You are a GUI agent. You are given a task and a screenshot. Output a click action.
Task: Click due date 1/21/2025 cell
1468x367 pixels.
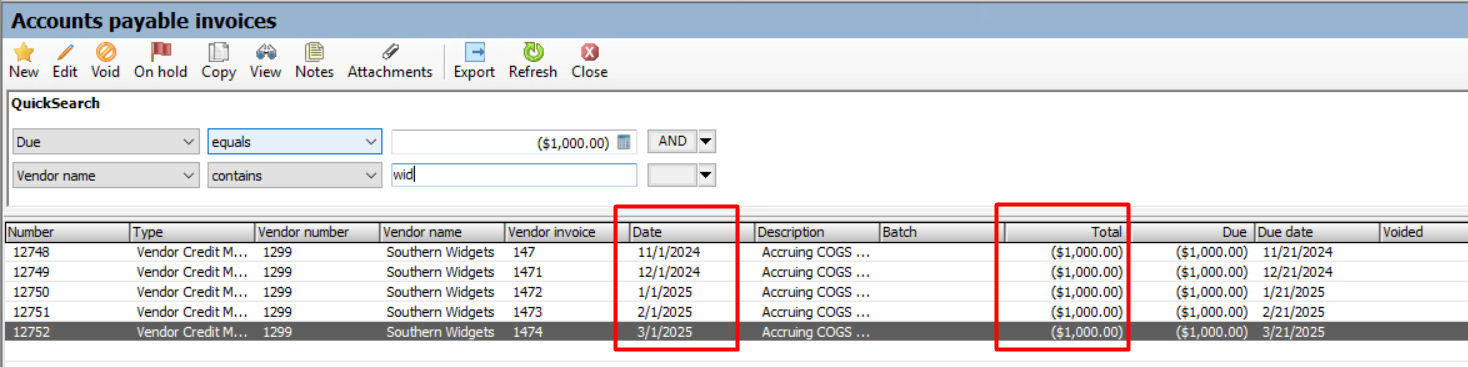point(1317,292)
